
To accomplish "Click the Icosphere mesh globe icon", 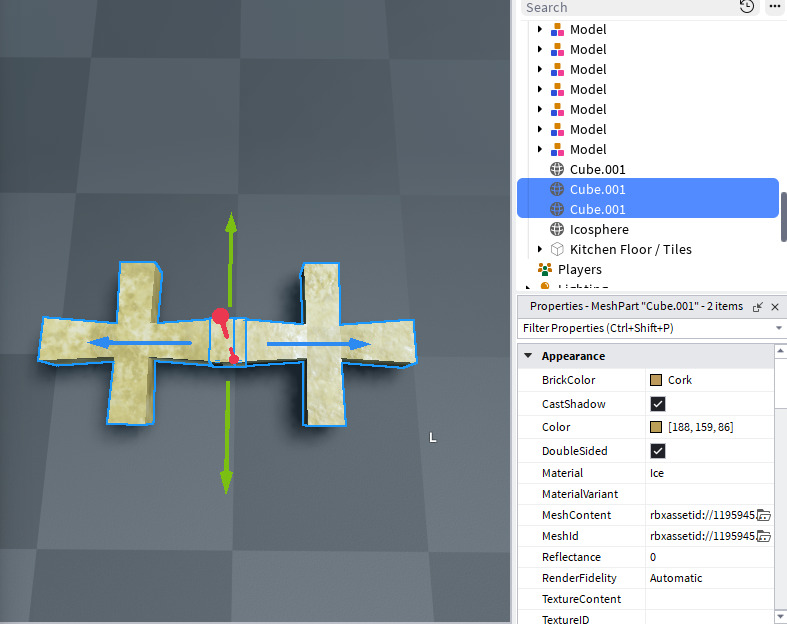I will coord(557,229).
